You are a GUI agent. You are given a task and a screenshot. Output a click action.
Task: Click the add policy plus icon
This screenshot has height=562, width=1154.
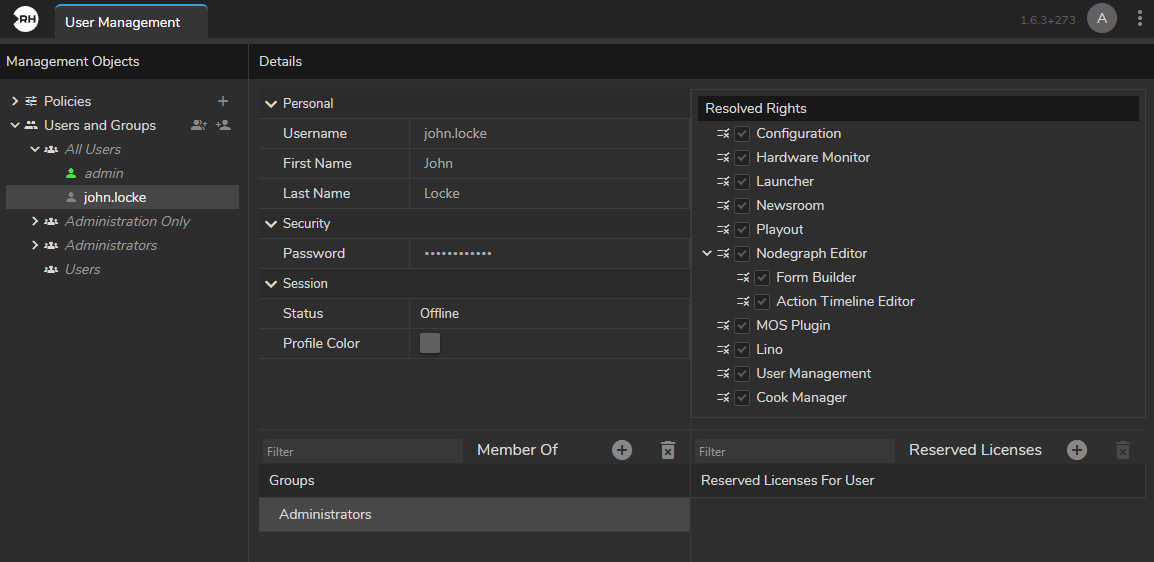(x=223, y=101)
